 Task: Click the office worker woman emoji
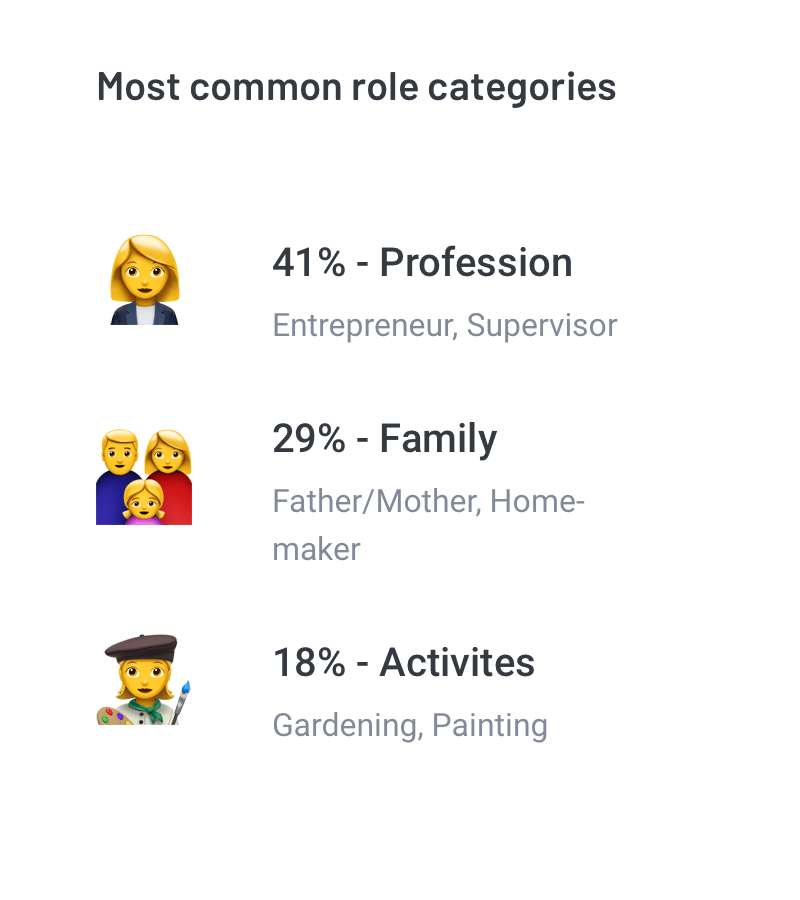(x=144, y=279)
